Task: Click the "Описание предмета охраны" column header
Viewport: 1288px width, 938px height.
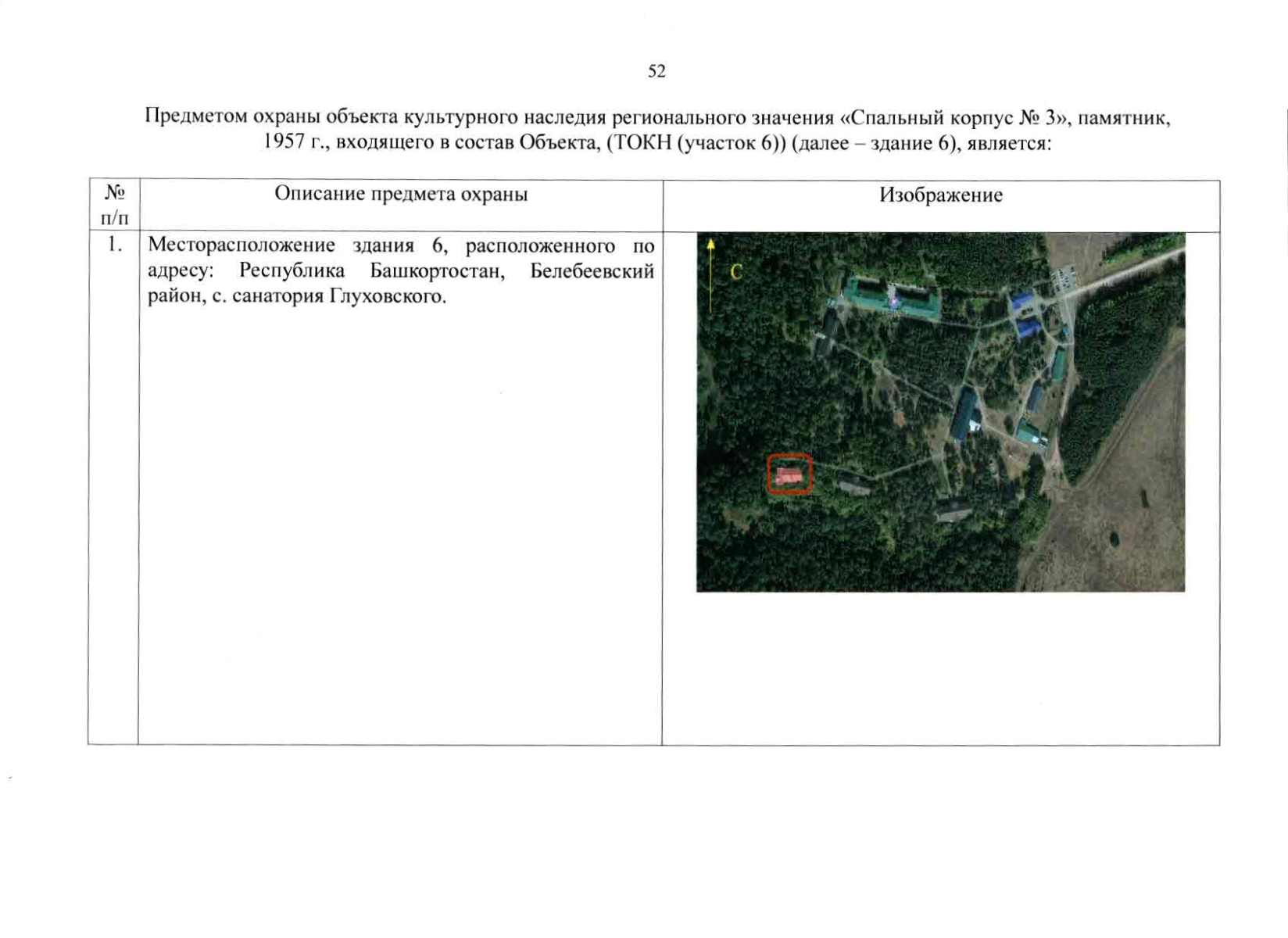Action: [401, 194]
